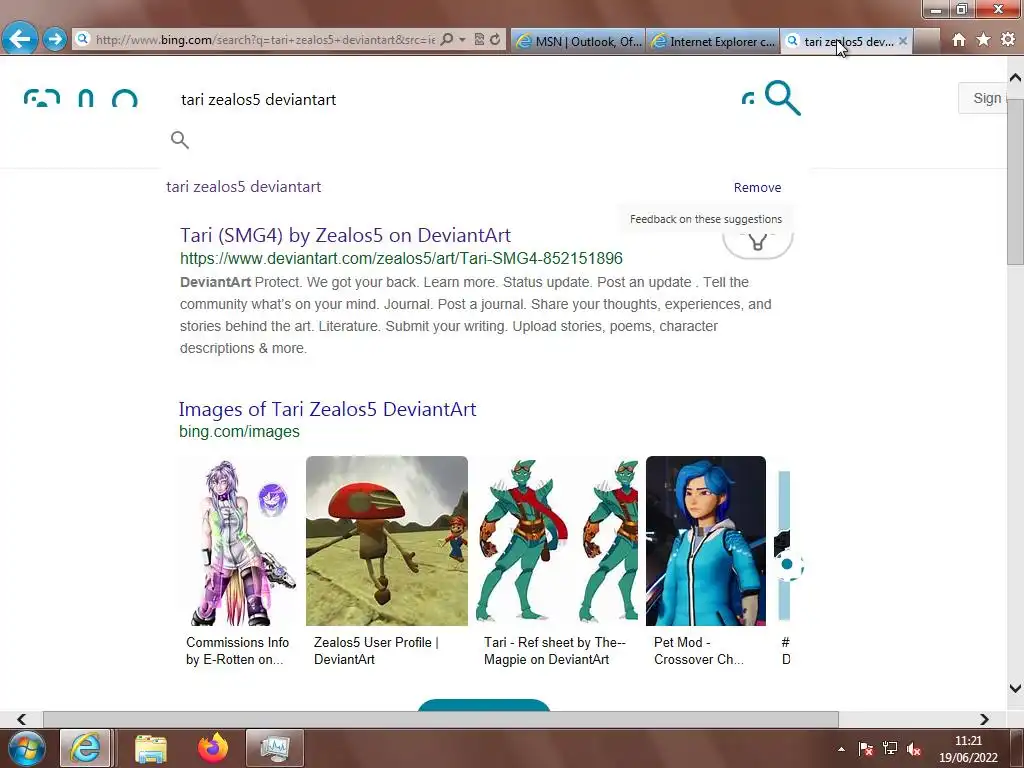This screenshot has width=1024, height=768.
Task: Click the bing.com/images green link
Action: pyautogui.click(x=239, y=432)
